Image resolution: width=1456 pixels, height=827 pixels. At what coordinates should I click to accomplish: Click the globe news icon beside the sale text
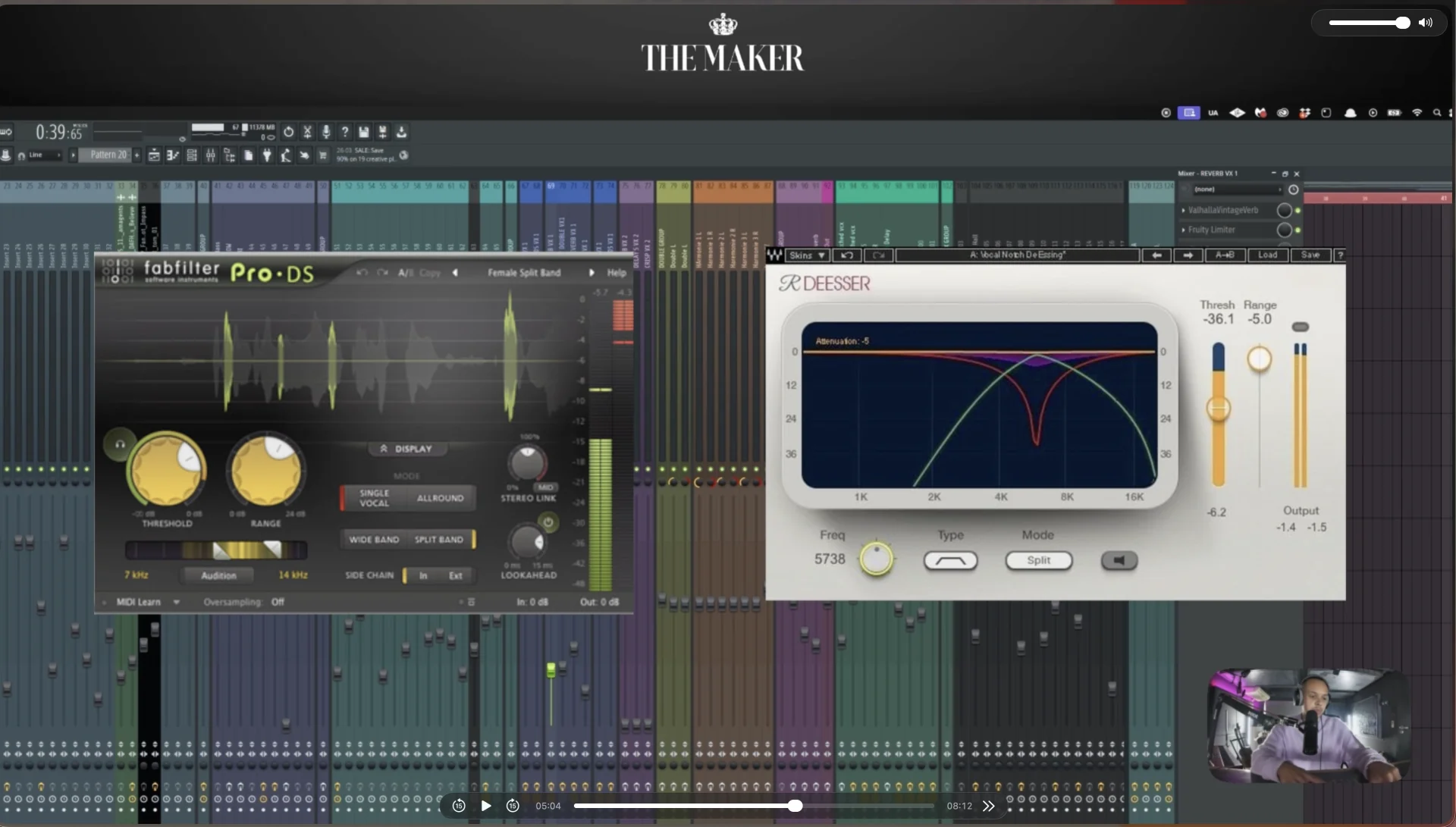pos(404,155)
